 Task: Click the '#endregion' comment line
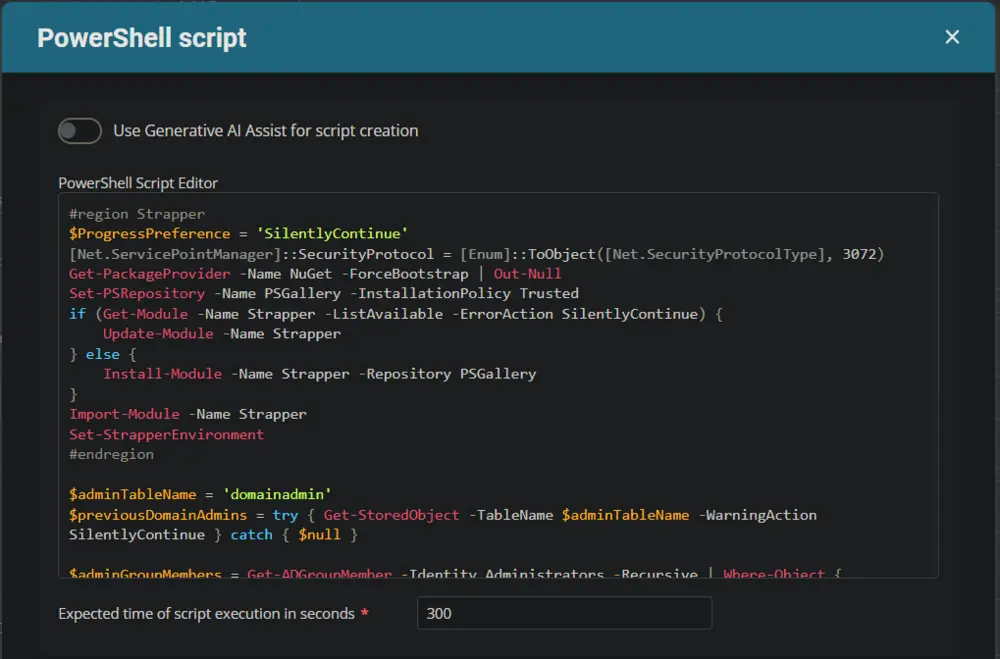111,454
